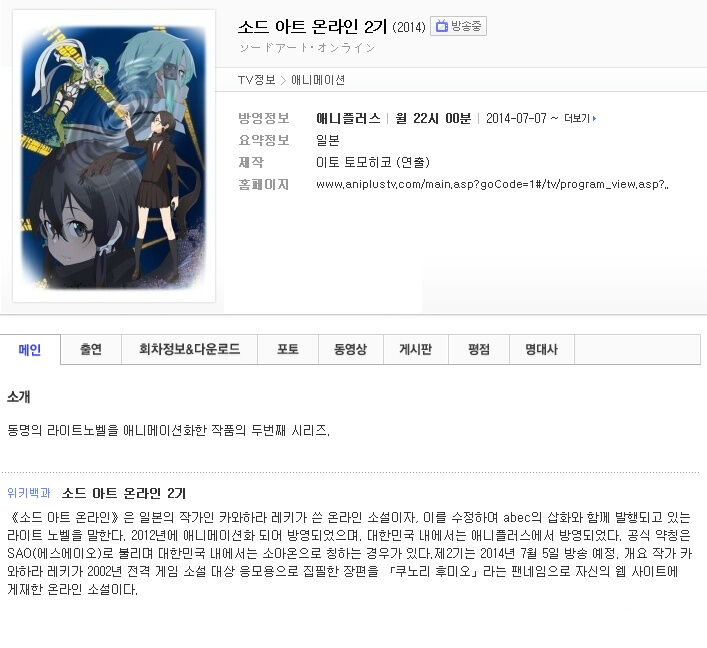707x648 pixels.
Task: Open the 메인 tab
Action: (x=30, y=349)
